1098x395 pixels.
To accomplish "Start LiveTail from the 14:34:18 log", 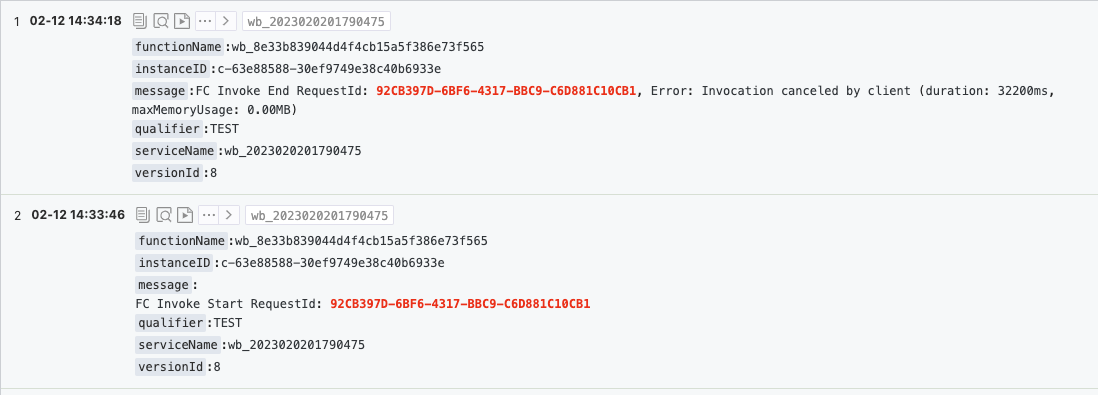I will point(182,21).
